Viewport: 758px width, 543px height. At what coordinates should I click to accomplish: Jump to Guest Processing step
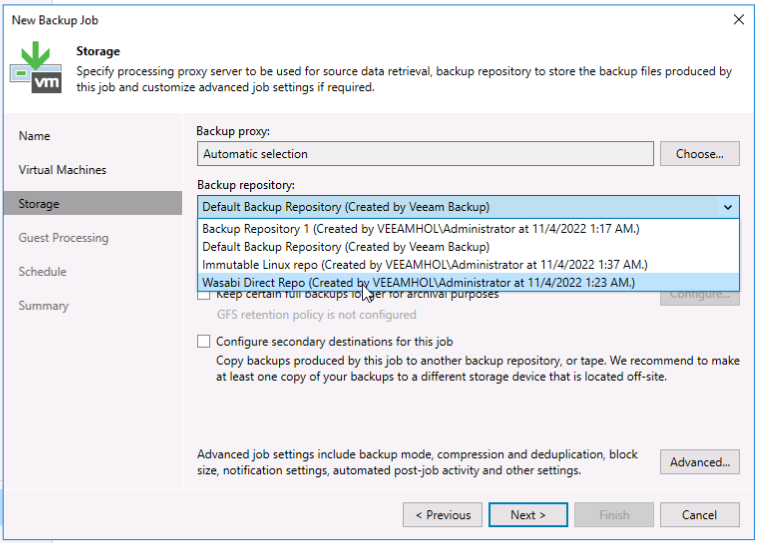(63, 238)
